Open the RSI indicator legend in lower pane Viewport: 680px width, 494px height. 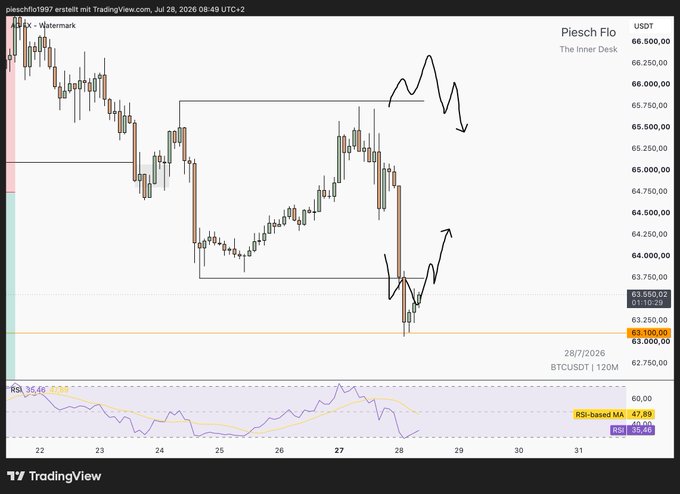(x=39, y=389)
